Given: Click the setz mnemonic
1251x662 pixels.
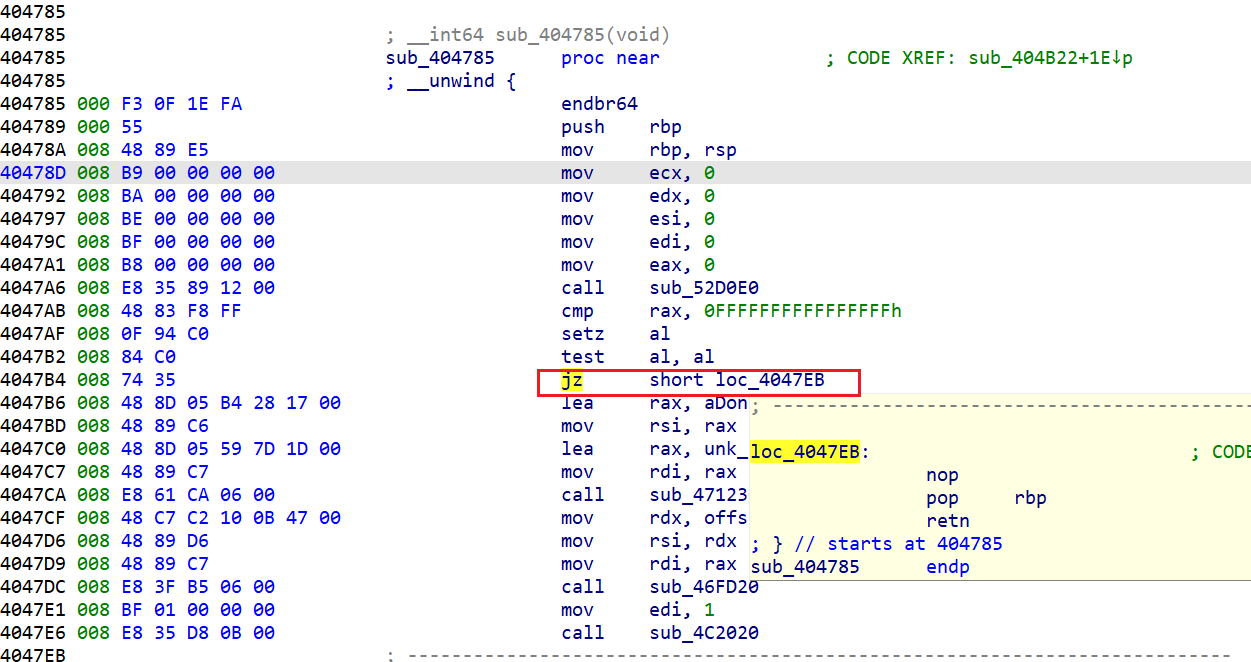Looking at the screenshot, I should pyautogui.click(x=583, y=334).
